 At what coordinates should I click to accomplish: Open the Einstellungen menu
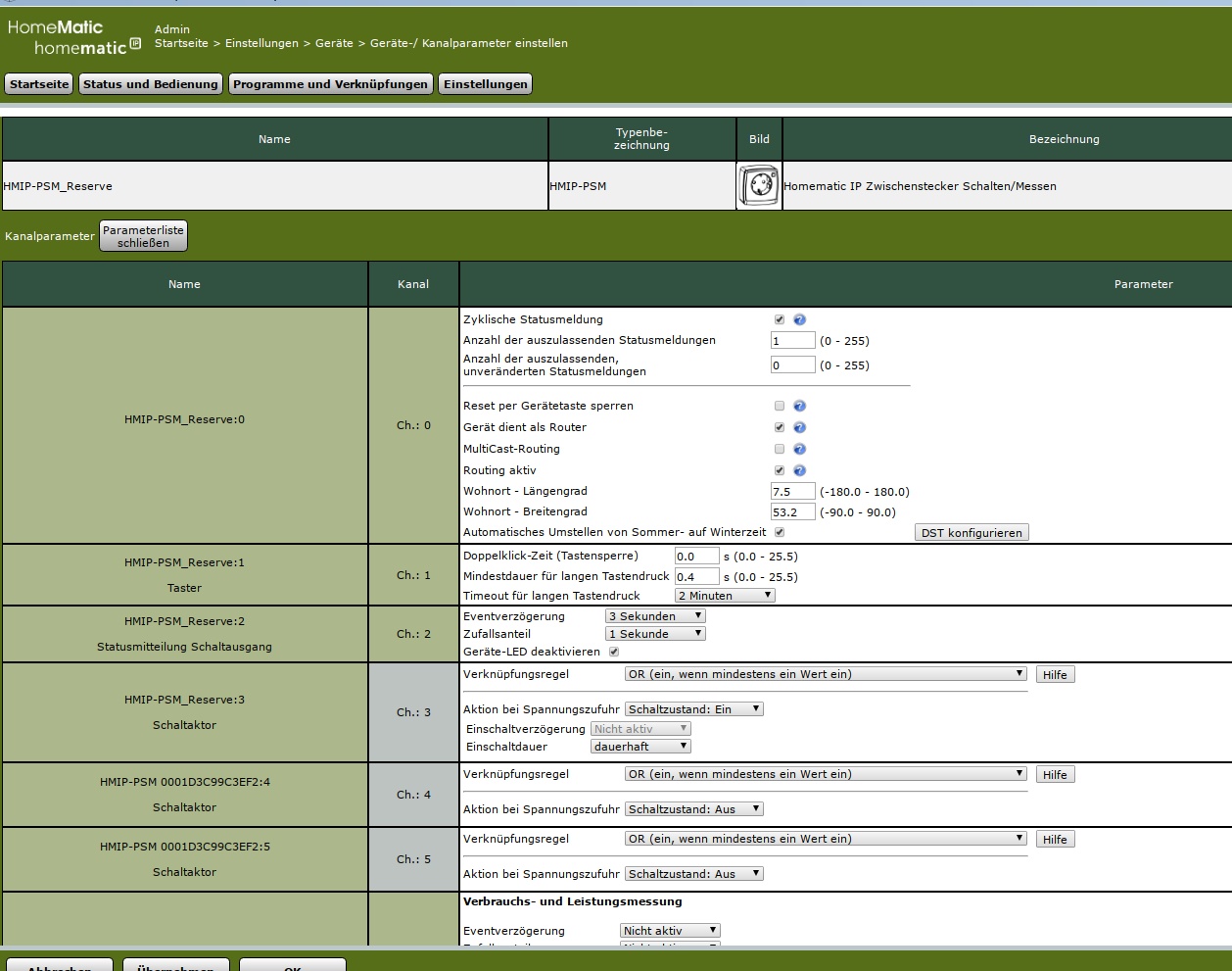(x=485, y=84)
